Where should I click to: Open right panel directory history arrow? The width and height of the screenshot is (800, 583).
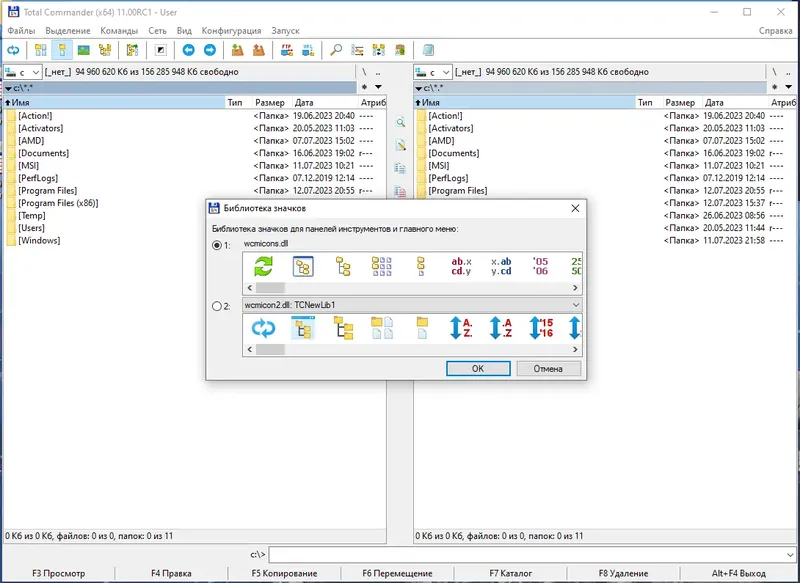[x=788, y=87]
